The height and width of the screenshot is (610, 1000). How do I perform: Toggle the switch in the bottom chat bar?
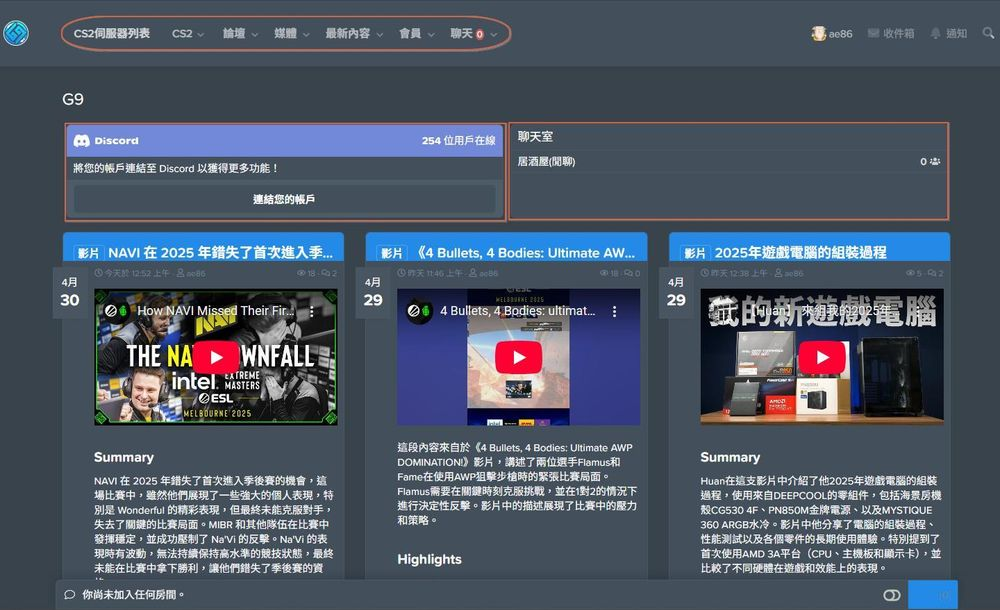pos(892,595)
